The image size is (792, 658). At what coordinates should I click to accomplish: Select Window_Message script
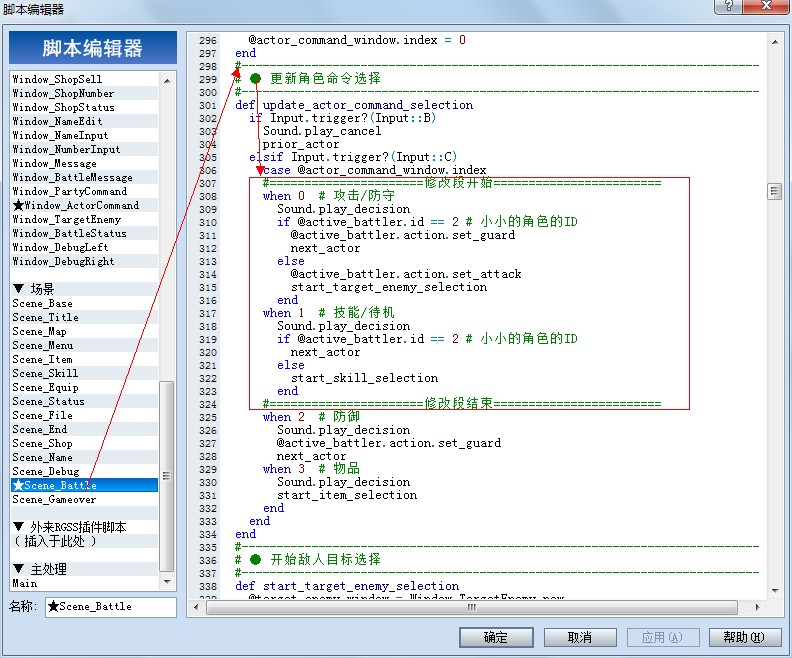pyautogui.click(x=84, y=164)
